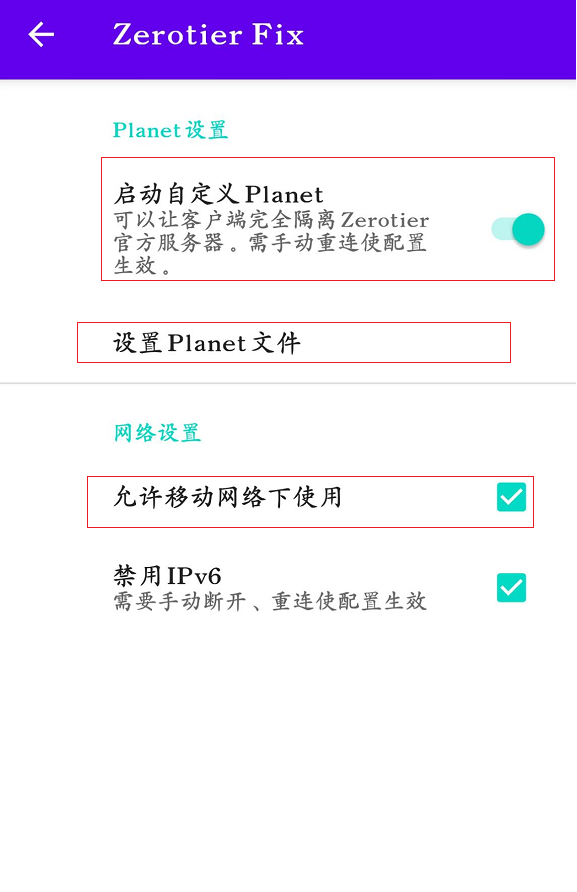This screenshot has height=892, width=577.
Task: Select the Zerotier Fix title text
Action: tap(208, 35)
